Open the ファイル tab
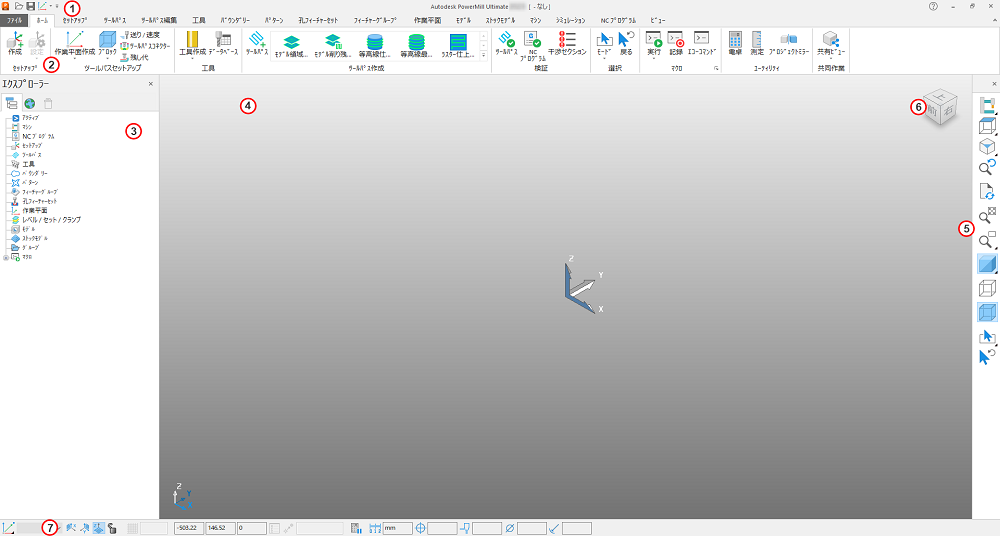Viewport: 1000px width, 536px height. tap(14, 20)
